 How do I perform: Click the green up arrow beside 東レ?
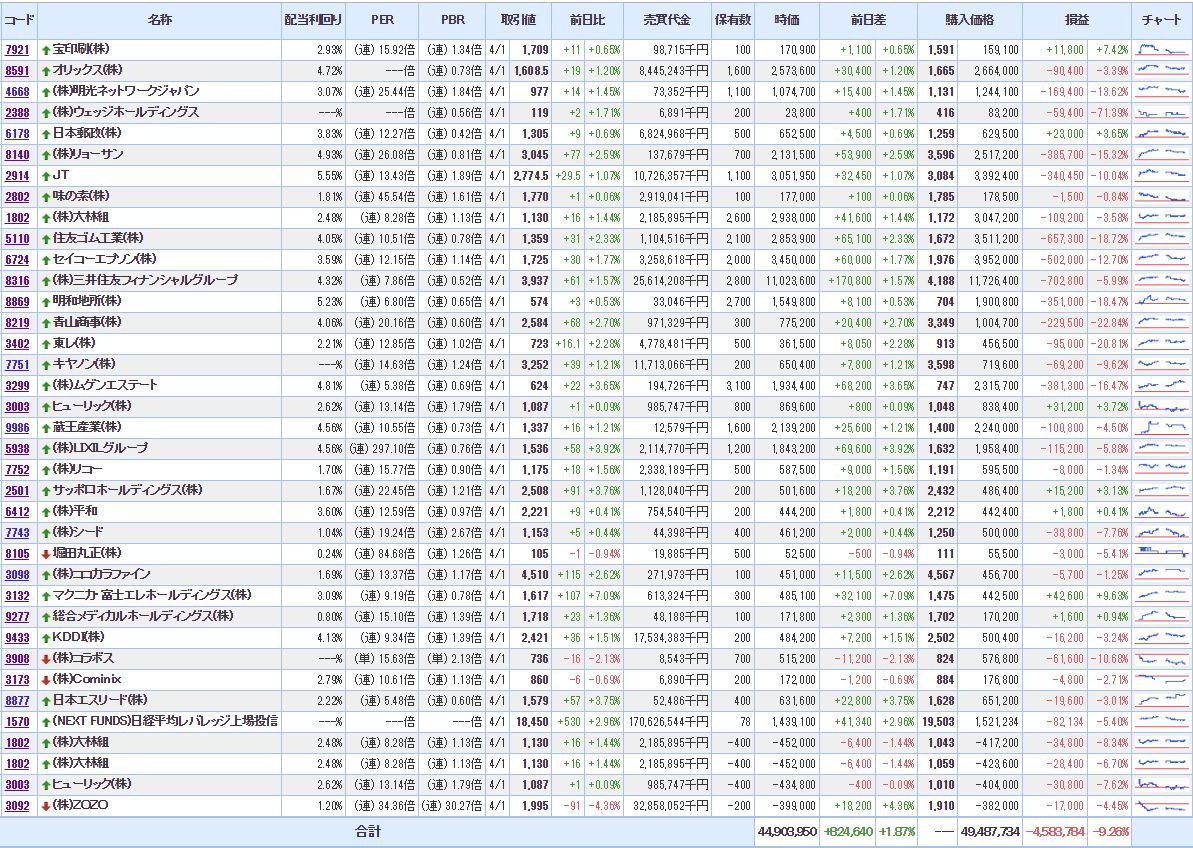click(x=46, y=343)
